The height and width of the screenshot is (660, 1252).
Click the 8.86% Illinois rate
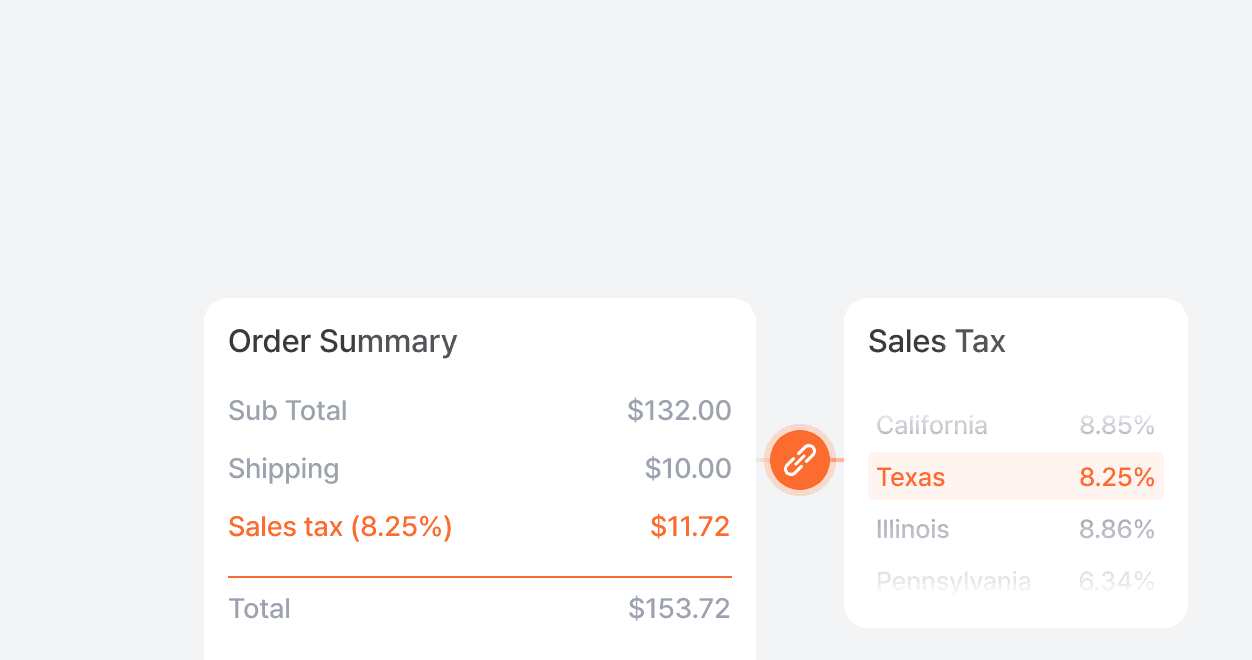pos(1117,529)
